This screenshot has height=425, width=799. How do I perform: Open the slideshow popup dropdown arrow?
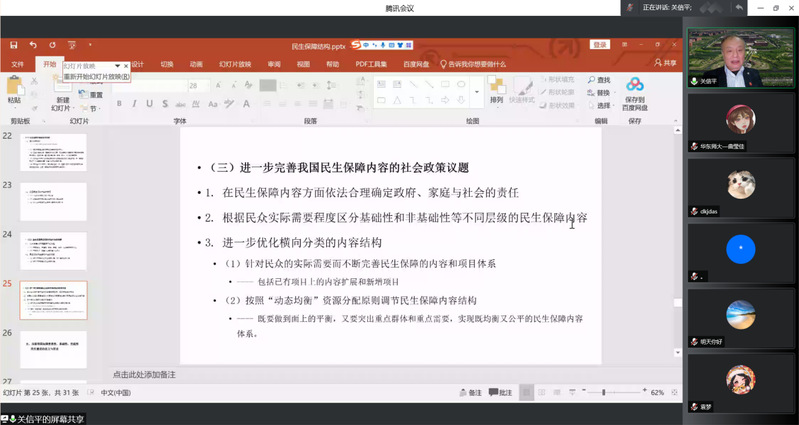(x=117, y=66)
